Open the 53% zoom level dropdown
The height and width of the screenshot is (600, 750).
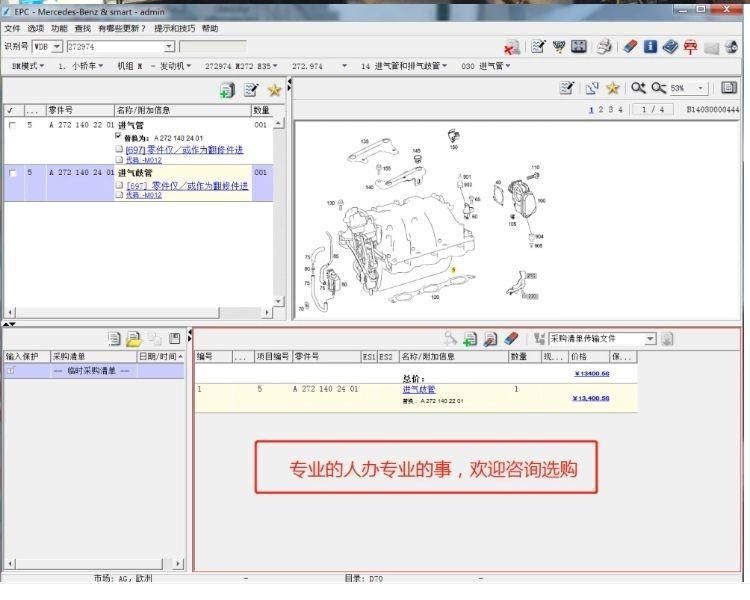pyautogui.click(x=700, y=88)
